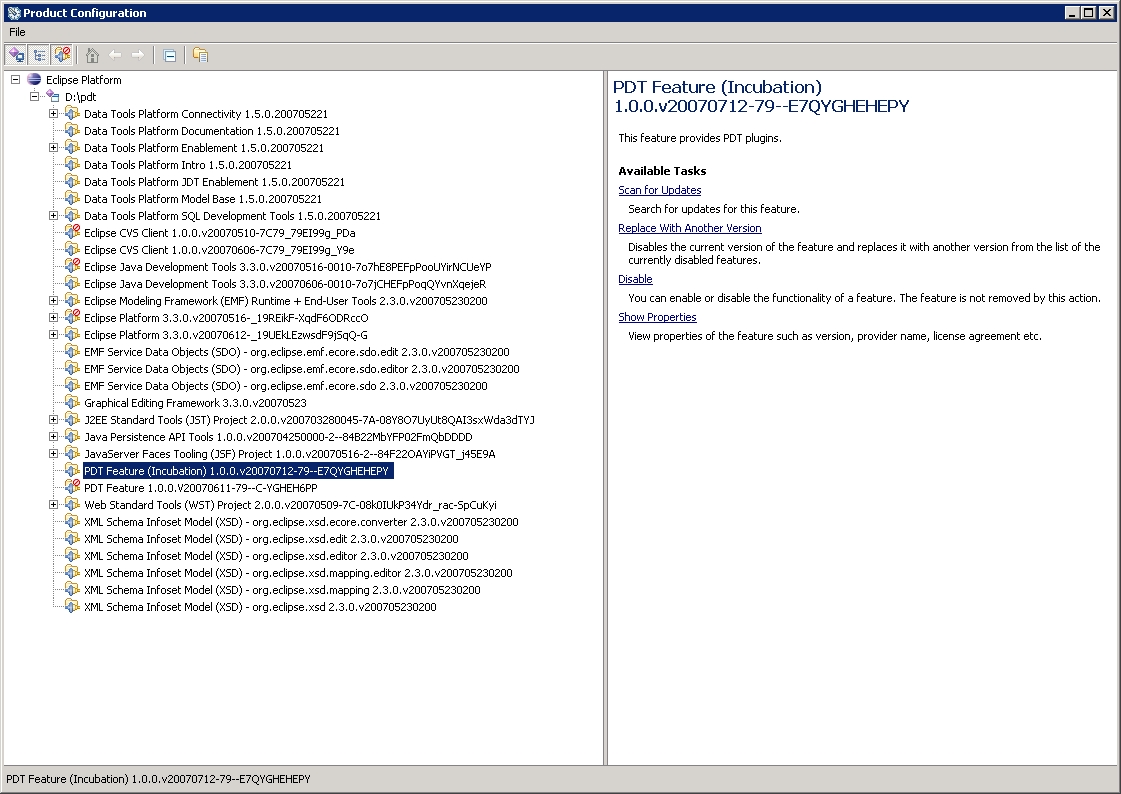Click Replace With Another Version link
1121x794 pixels.
pyautogui.click(x=689, y=228)
